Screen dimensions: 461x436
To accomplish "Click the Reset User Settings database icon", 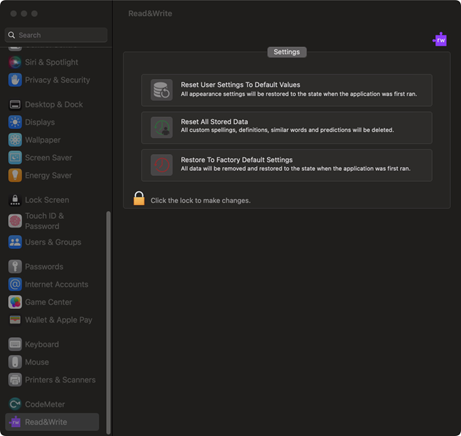I will pos(162,90).
